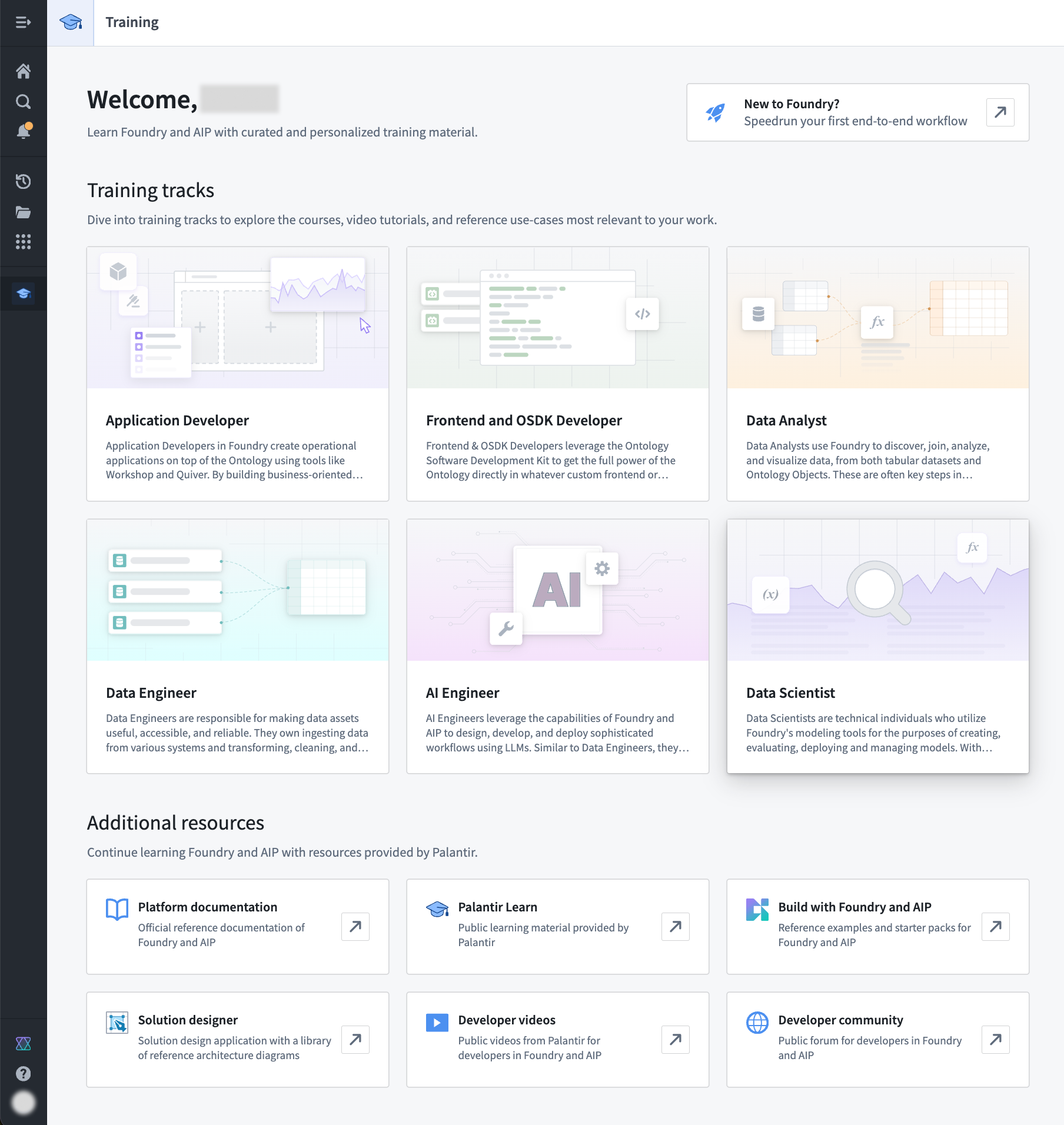1064x1125 pixels.
Task: Open the Data Engineer track thumbnail
Action: point(238,590)
